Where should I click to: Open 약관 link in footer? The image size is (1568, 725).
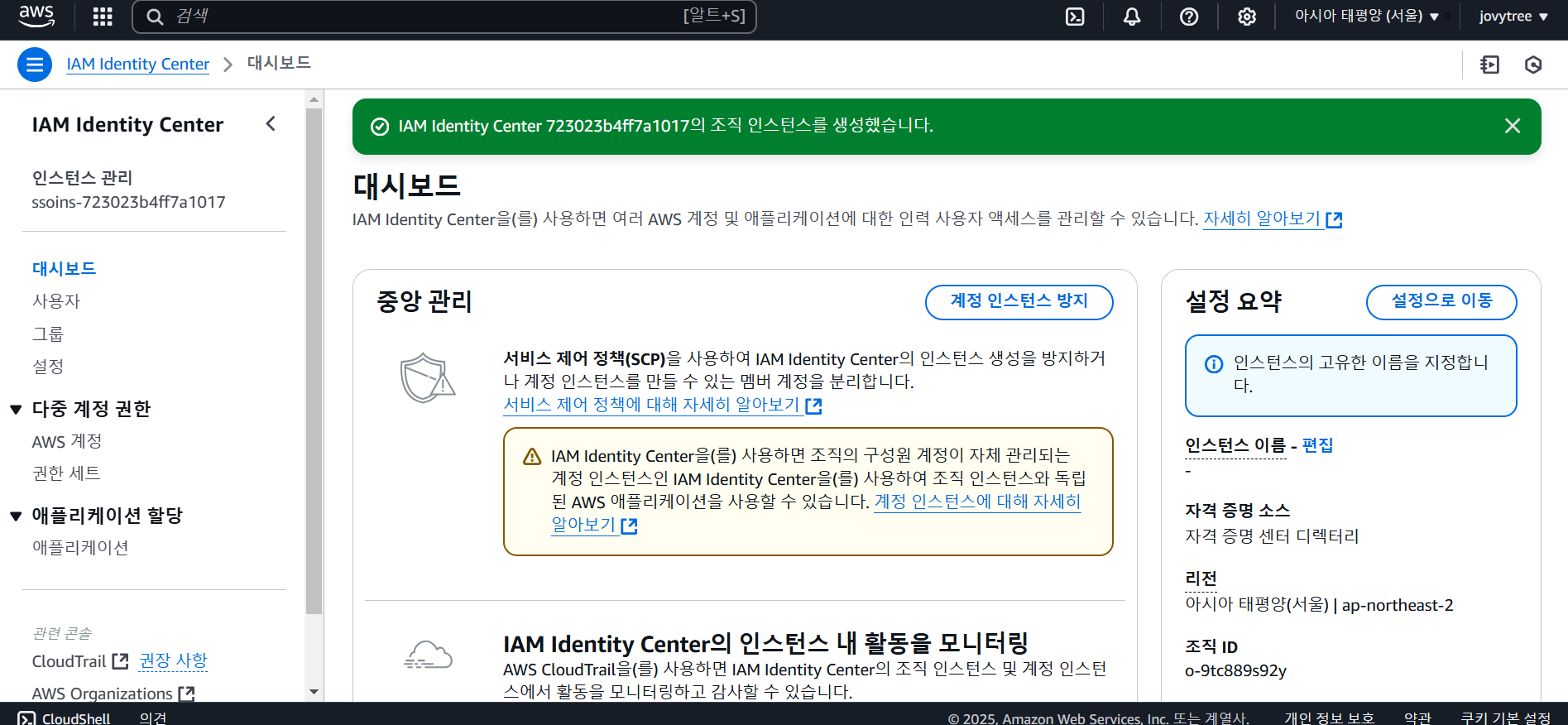(1417, 718)
